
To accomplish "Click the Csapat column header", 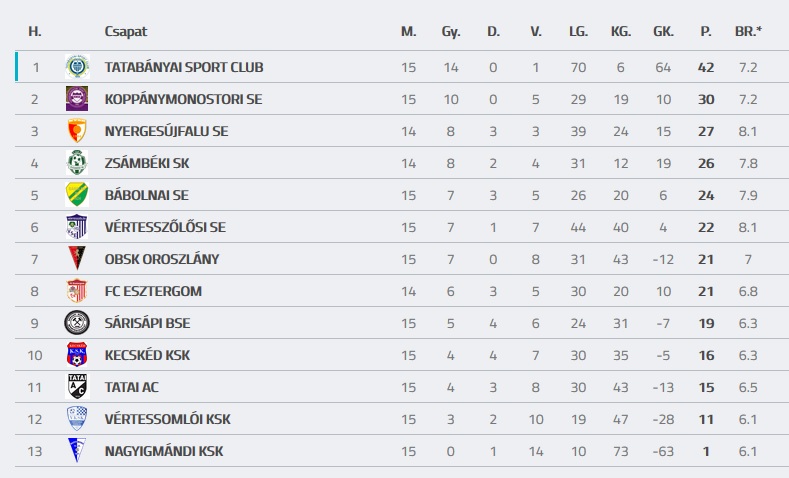I will tap(126, 31).
